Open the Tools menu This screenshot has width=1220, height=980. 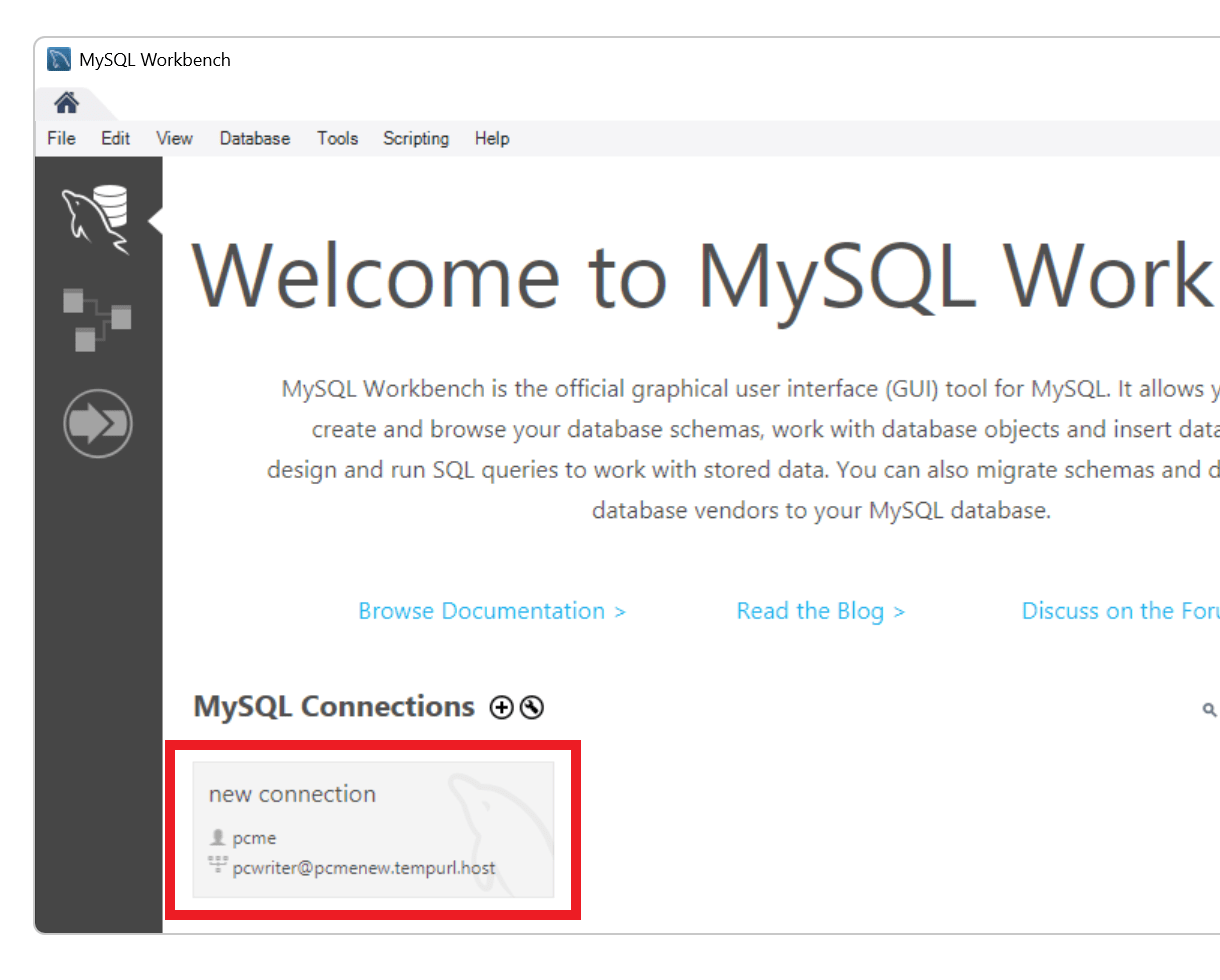point(337,138)
